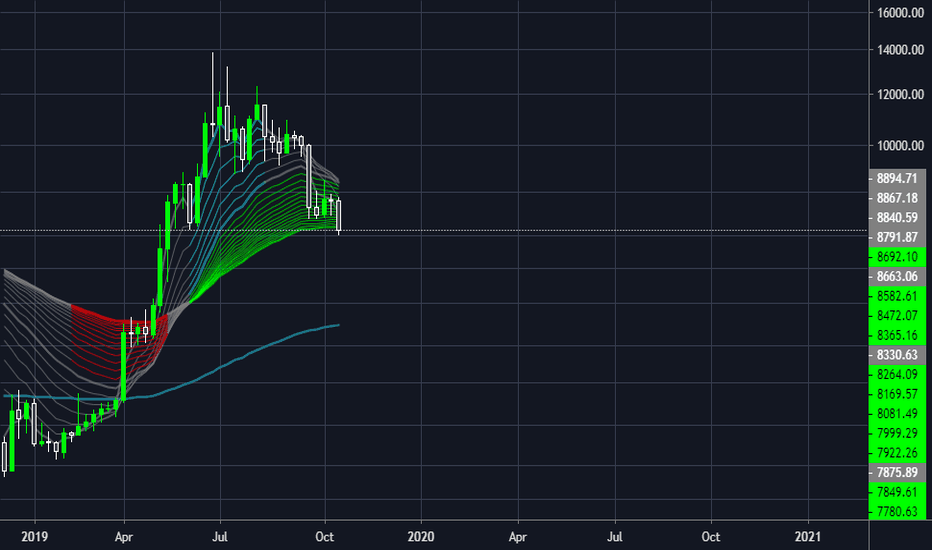Select the 7849.61 value label
The width and height of the screenshot is (932, 550).
point(897,492)
